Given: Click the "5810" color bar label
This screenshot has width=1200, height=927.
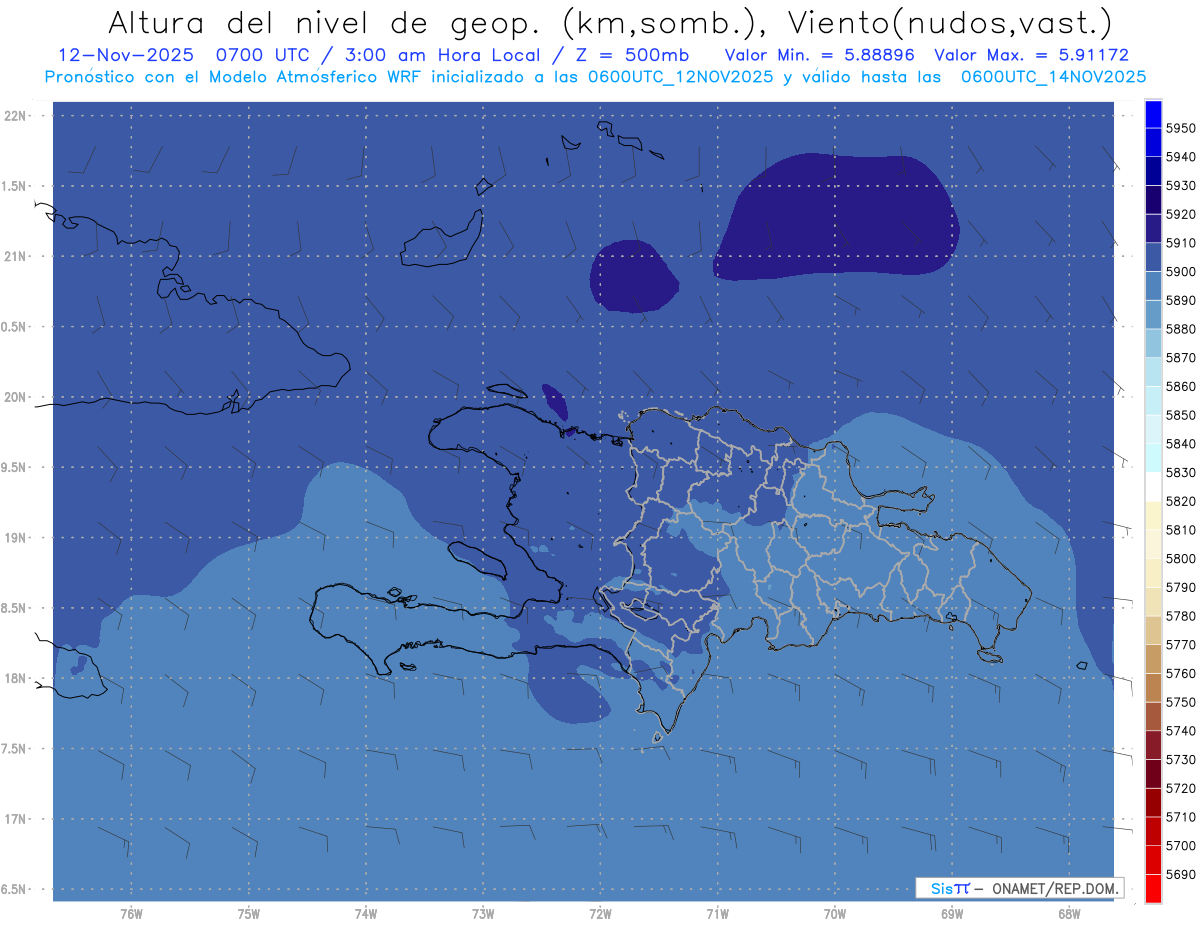Looking at the screenshot, I should tap(1180, 530).
